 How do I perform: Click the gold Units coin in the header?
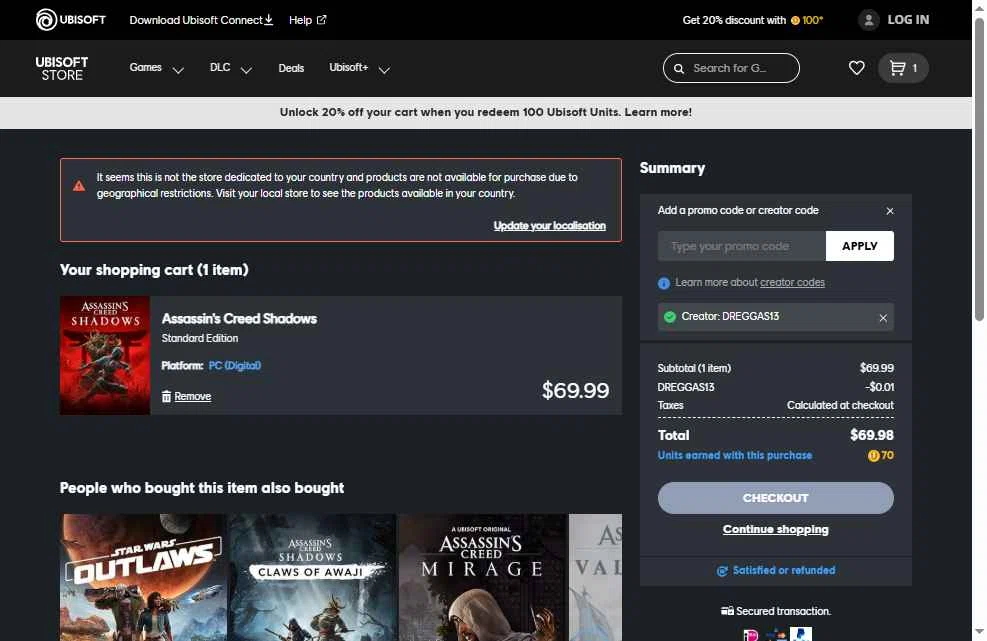796,20
